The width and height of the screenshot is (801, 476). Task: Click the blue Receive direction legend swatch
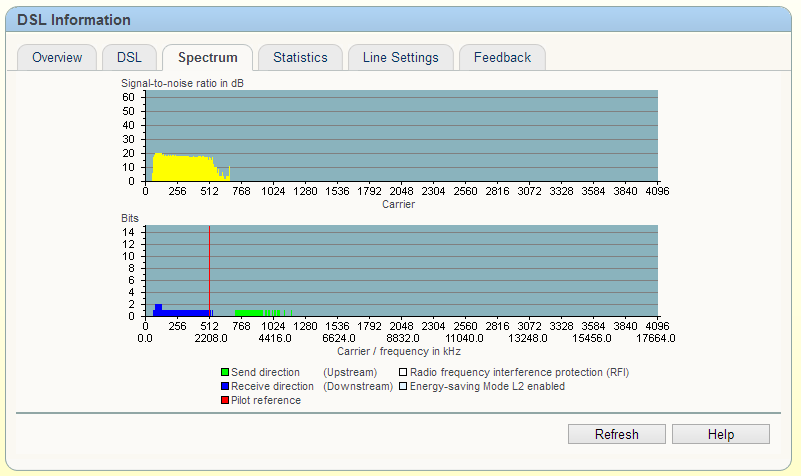tap(225, 386)
